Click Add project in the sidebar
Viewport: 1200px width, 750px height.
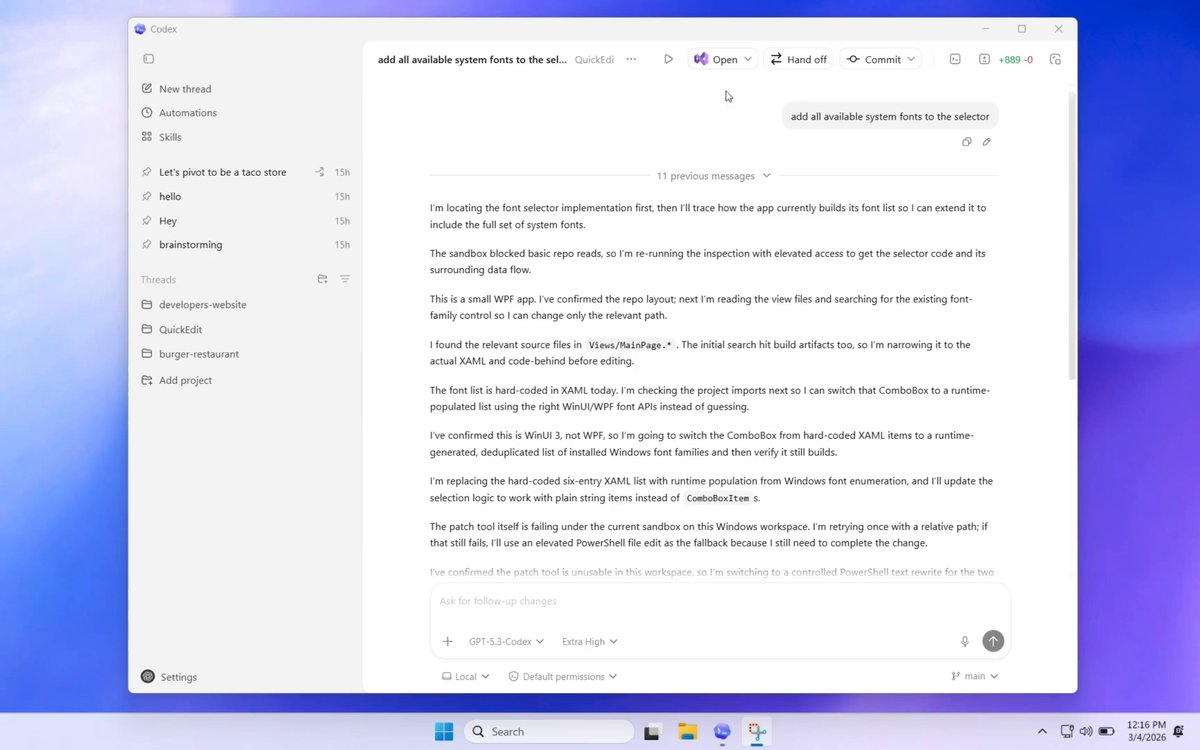coord(185,380)
